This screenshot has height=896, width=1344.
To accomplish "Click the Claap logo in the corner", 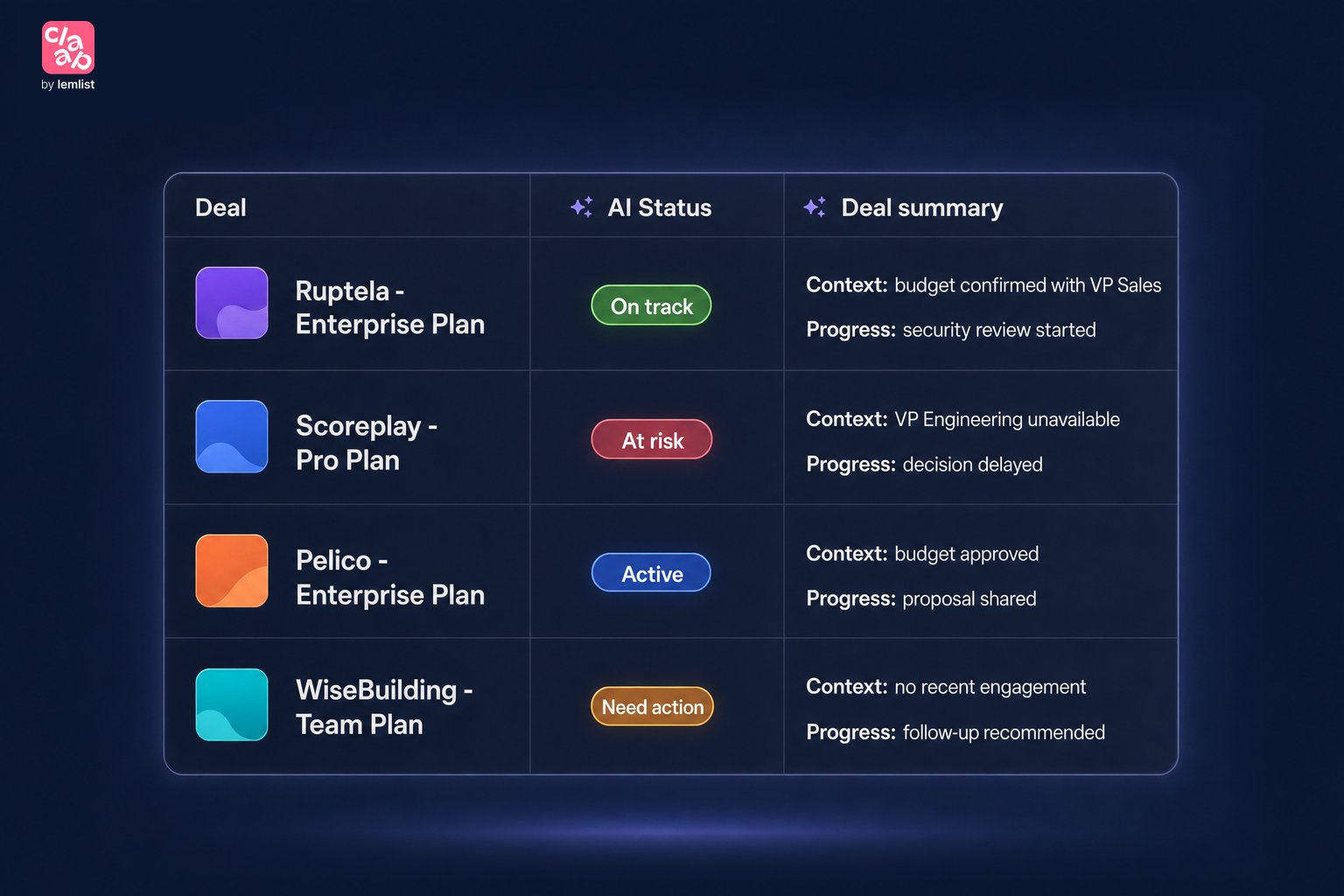I will (68, 47).
